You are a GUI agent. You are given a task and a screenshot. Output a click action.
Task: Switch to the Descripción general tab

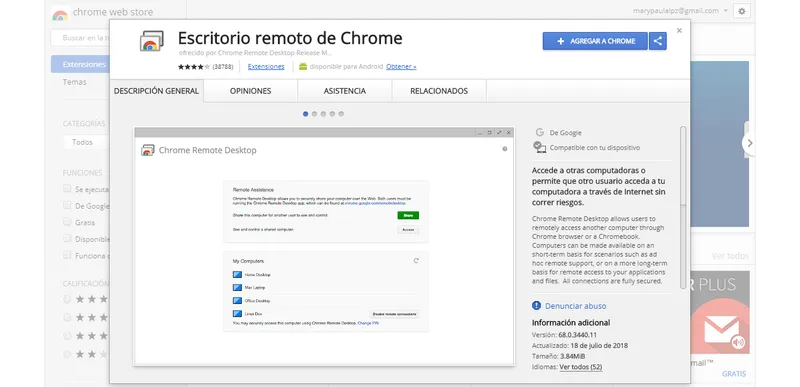pos(156,91)
